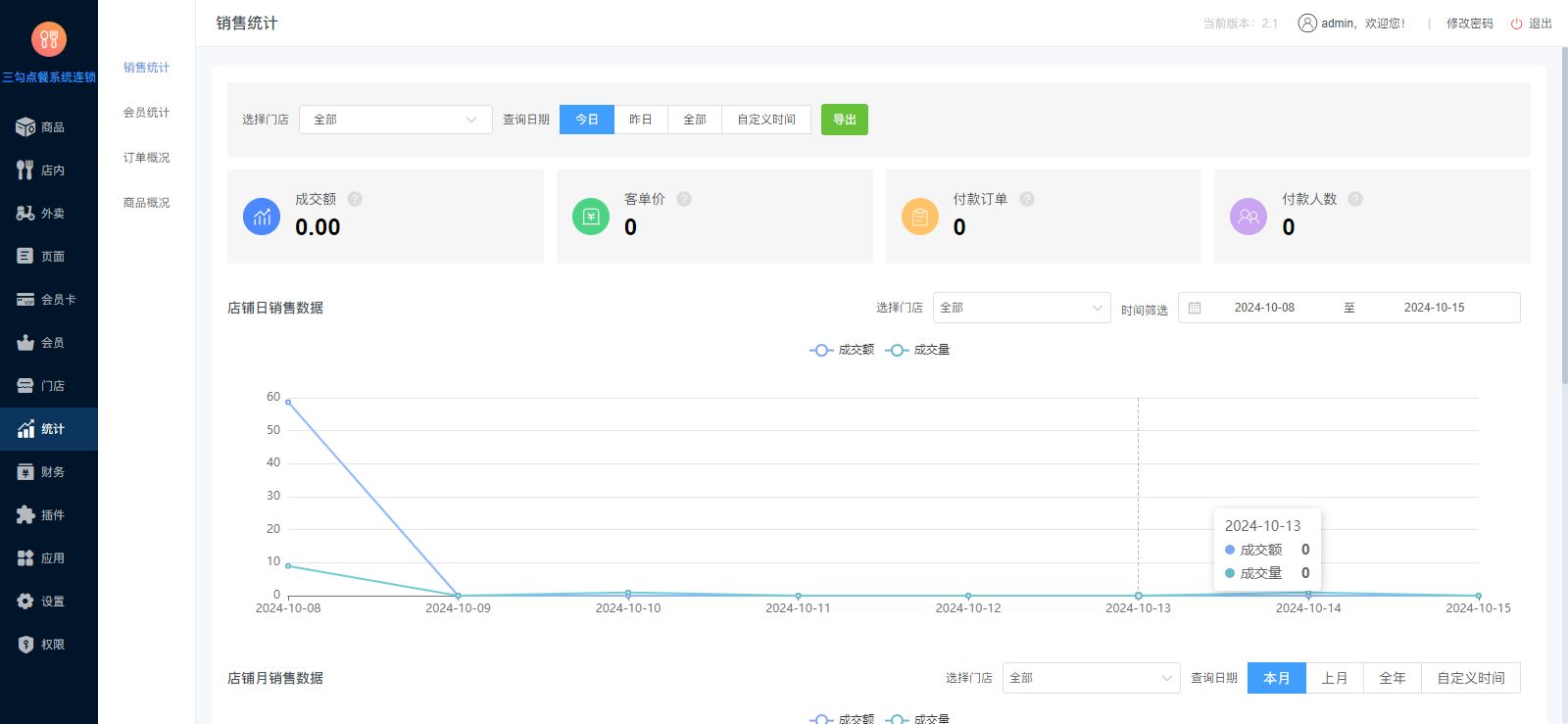Click the purple 付款人数 people icon
The width and height of the screenshot is (1568, 724).
pos(1249,217)
